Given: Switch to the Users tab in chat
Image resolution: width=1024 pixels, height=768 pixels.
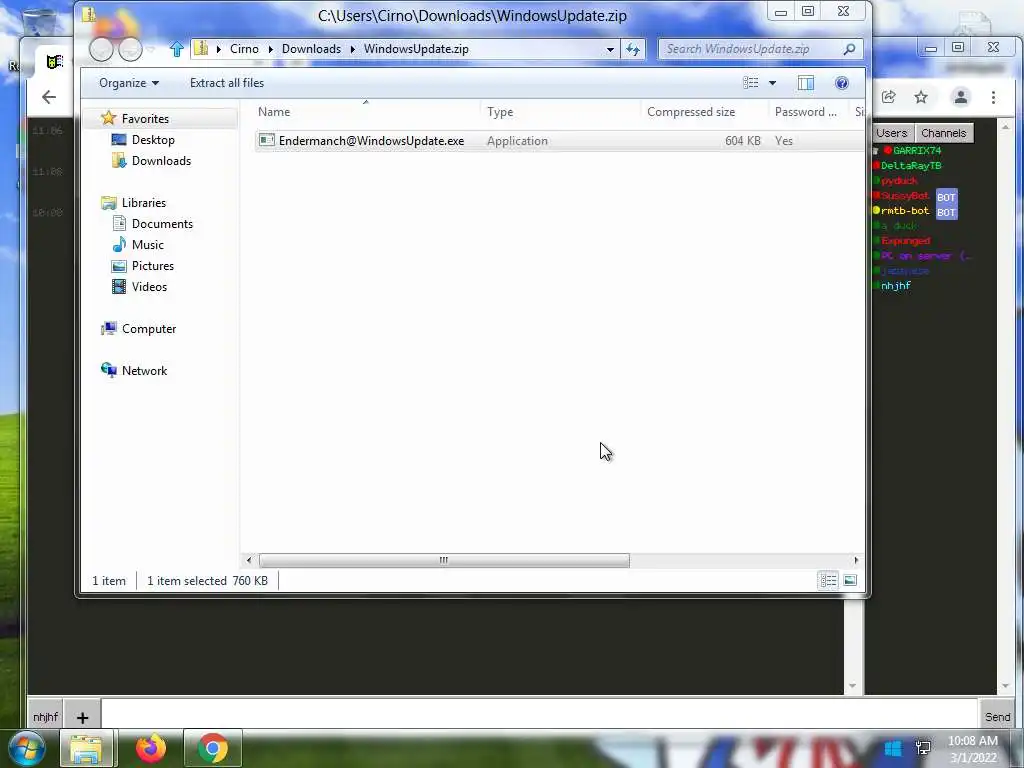Looking at the screenshot, I should tap(891, 133).
